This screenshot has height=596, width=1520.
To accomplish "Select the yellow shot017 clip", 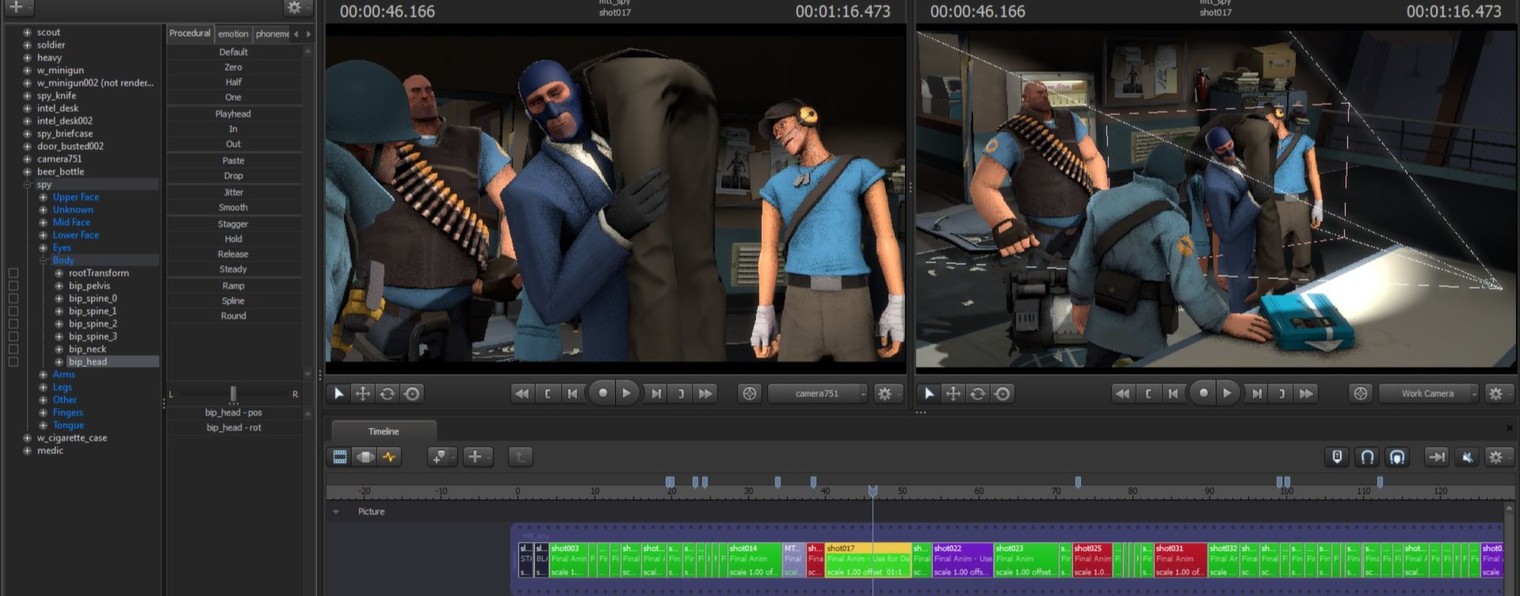I will (x=868, y=560).
